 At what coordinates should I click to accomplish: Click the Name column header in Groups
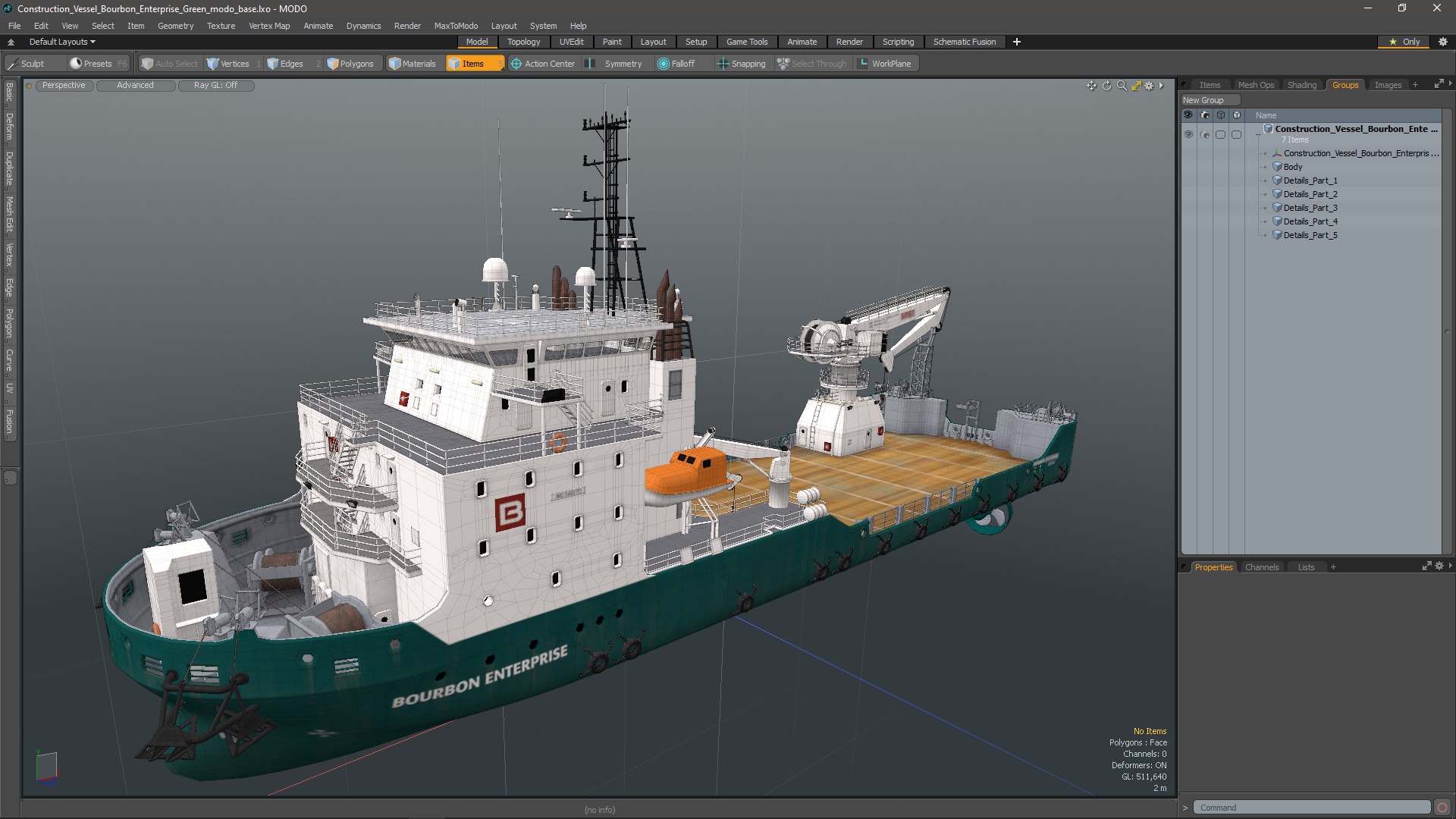(x=1266, y=115)
